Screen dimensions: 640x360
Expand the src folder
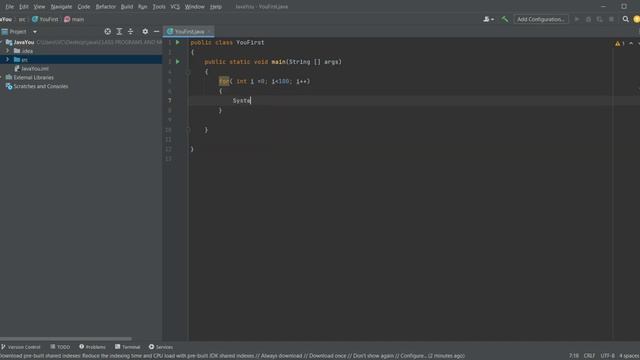pyautogui.click(x=7, y=60)
